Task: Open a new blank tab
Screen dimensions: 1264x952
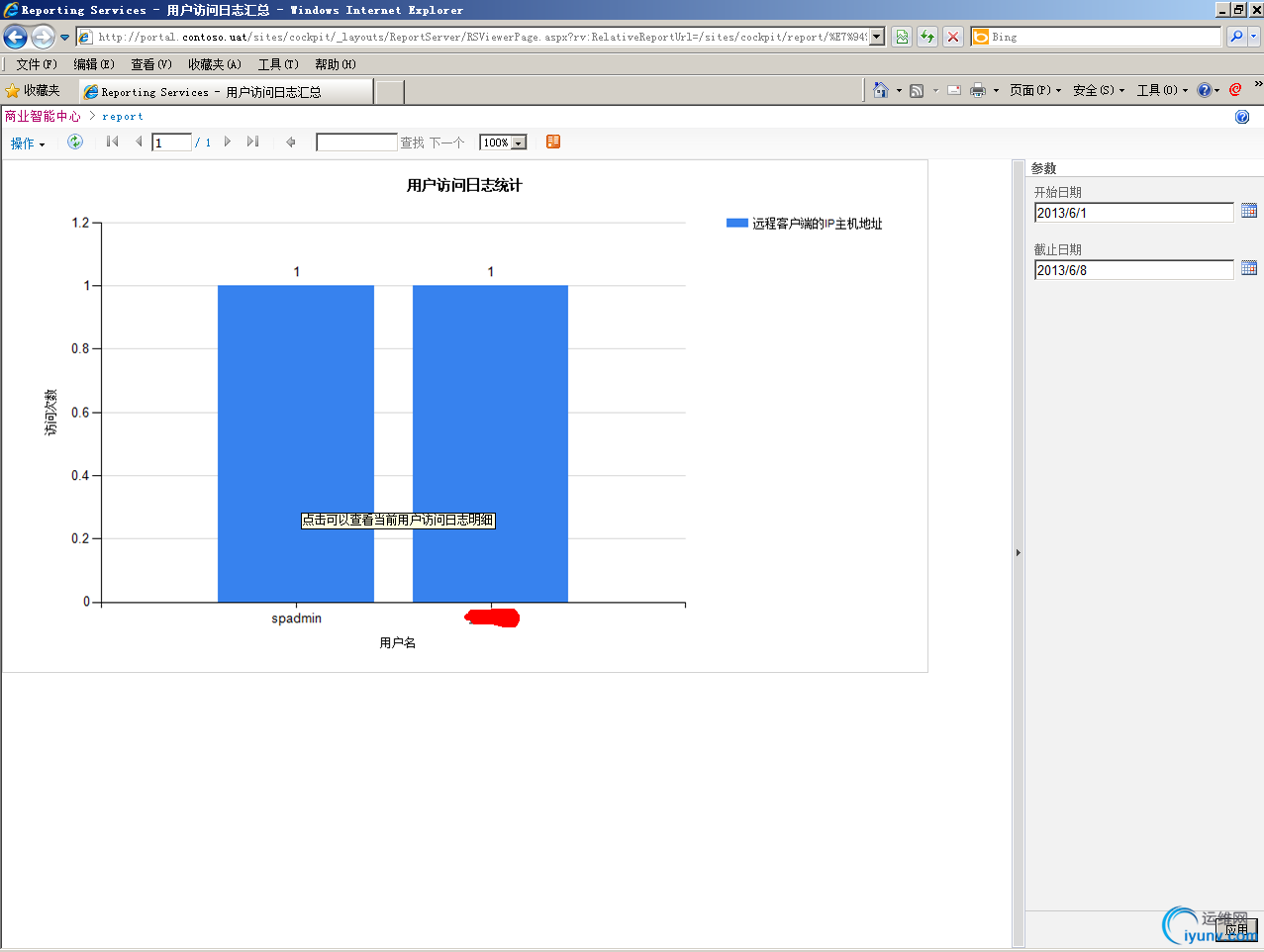Action: click(390, 92)
